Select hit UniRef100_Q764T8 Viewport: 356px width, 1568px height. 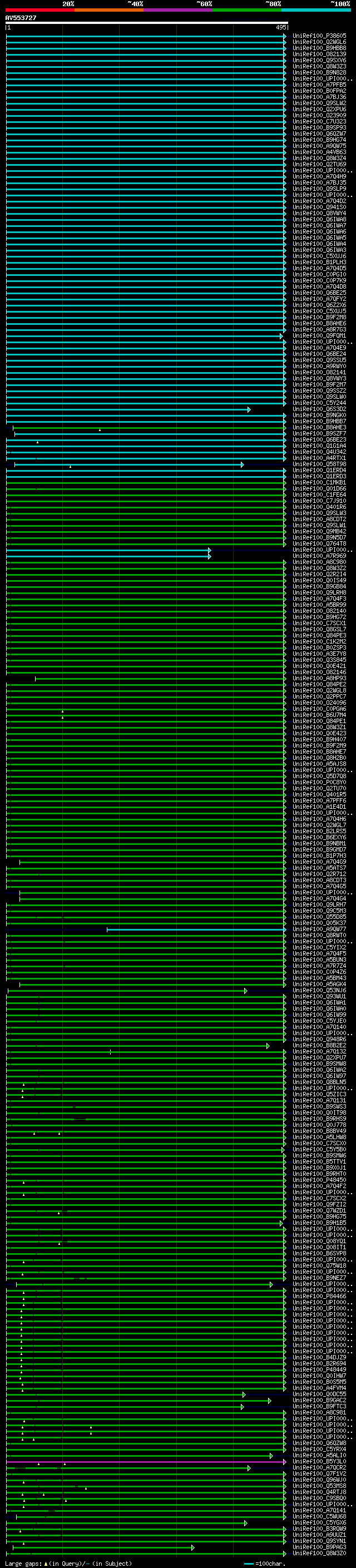coord(319,544)
